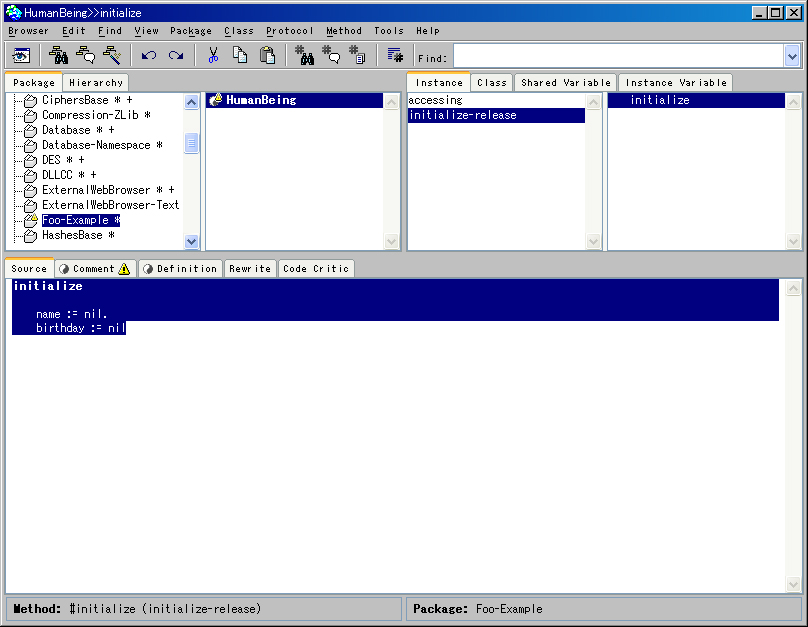The height and width of the screenshot is (627, 808).
Task: Switch to the Comment tab
Action: click(94, 268)
